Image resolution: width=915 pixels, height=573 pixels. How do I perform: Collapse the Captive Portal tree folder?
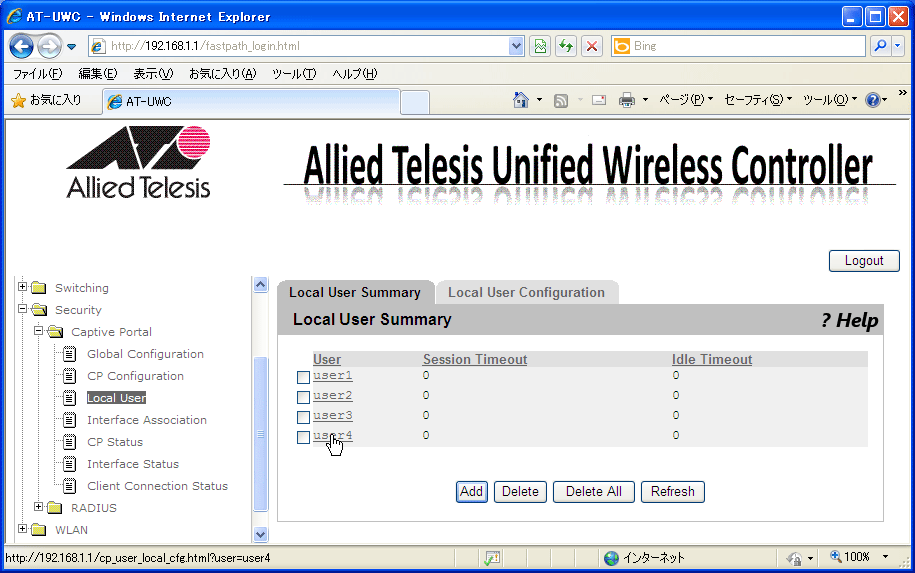39,331
